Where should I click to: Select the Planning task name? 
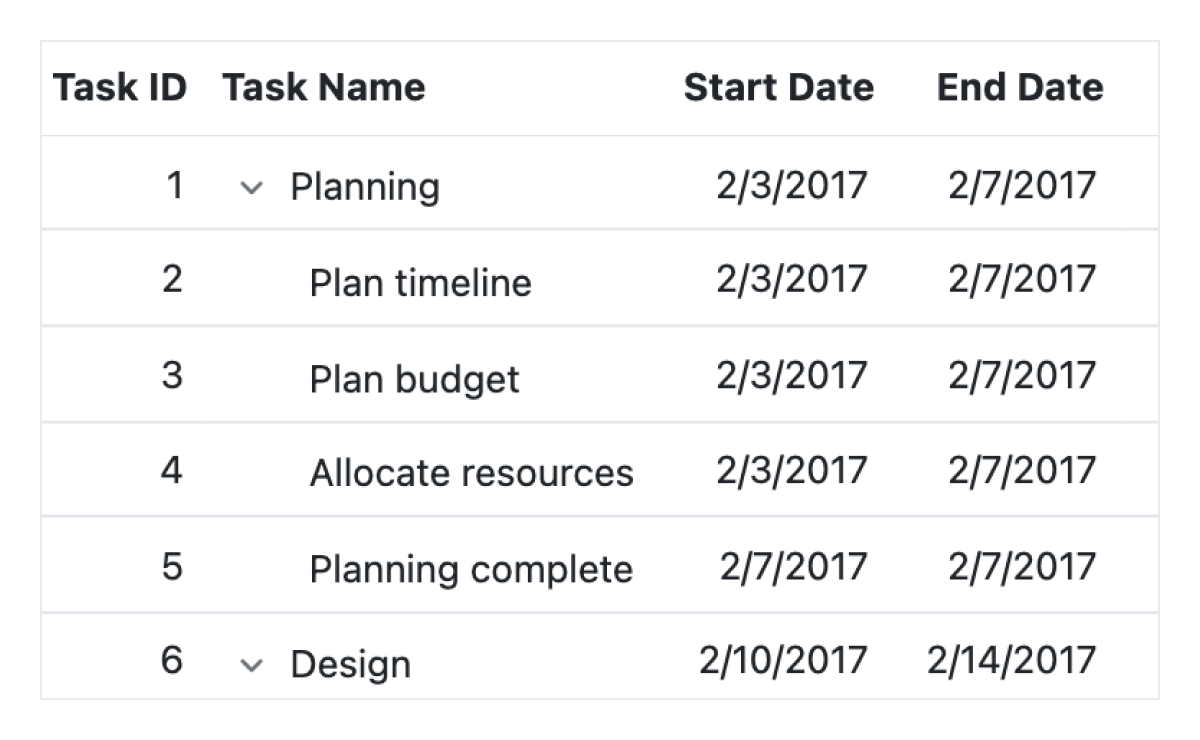[364, 186]
